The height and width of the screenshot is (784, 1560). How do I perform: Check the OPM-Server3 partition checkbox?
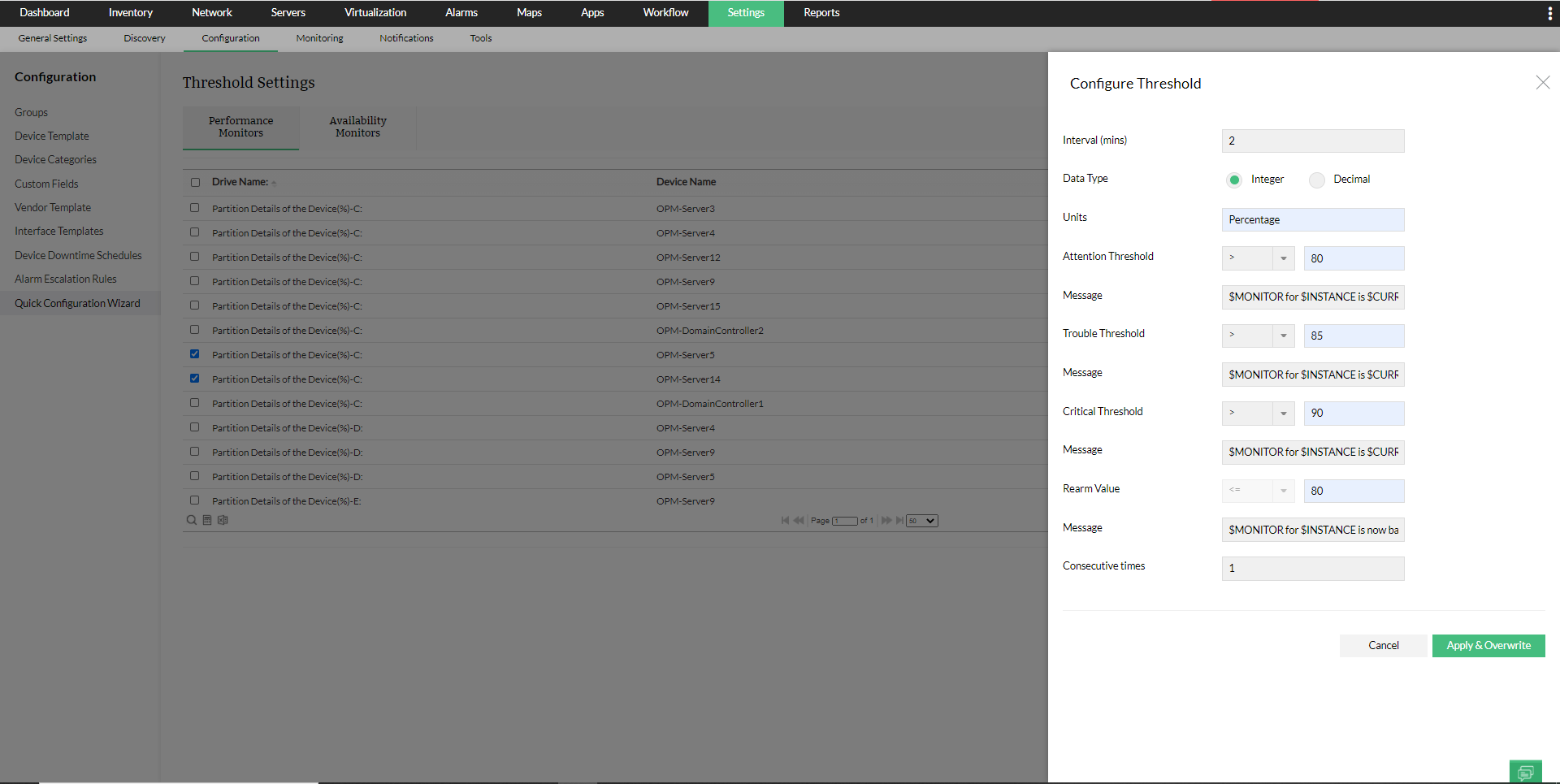tap(194, 207)
